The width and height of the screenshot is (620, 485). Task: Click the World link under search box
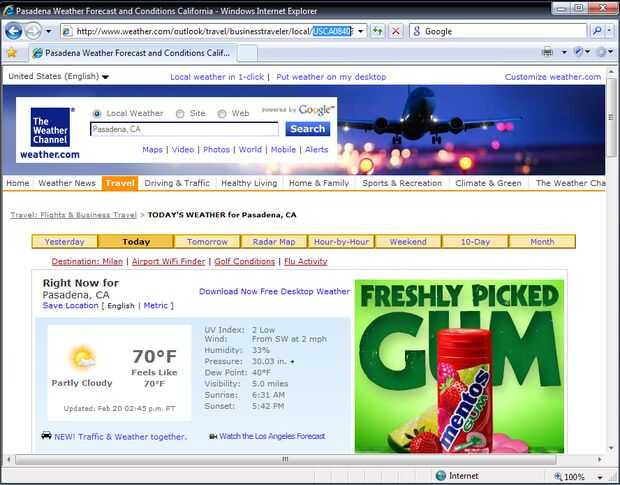[250, 149]
